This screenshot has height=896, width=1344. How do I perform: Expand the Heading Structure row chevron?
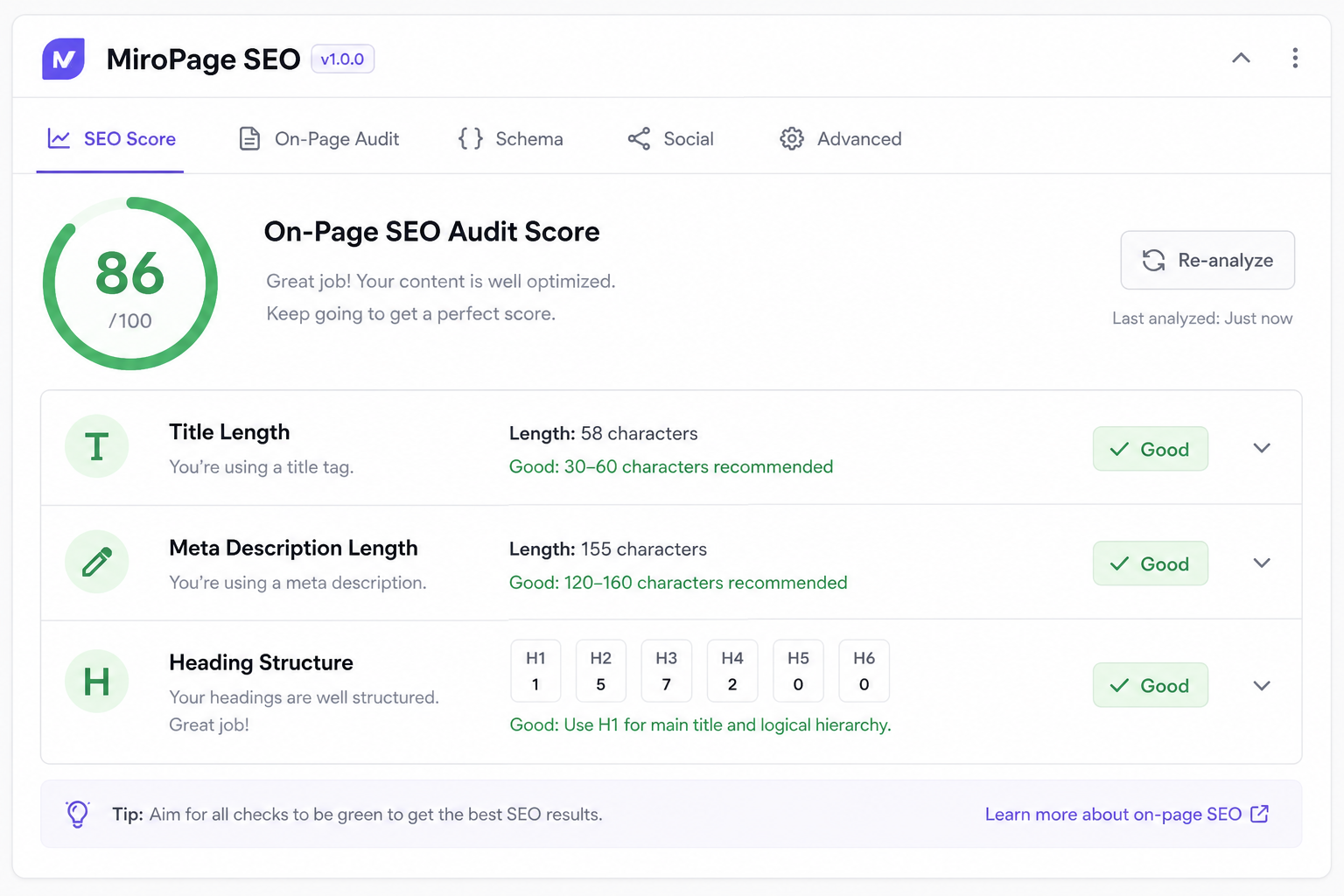click(x=1262, y=685)
